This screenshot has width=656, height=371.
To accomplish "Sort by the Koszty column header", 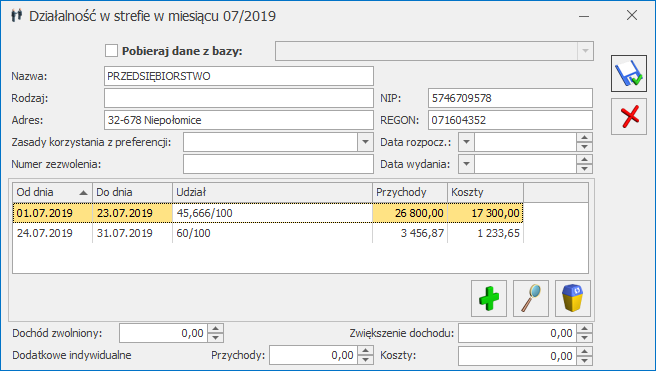I will point(485,192).
